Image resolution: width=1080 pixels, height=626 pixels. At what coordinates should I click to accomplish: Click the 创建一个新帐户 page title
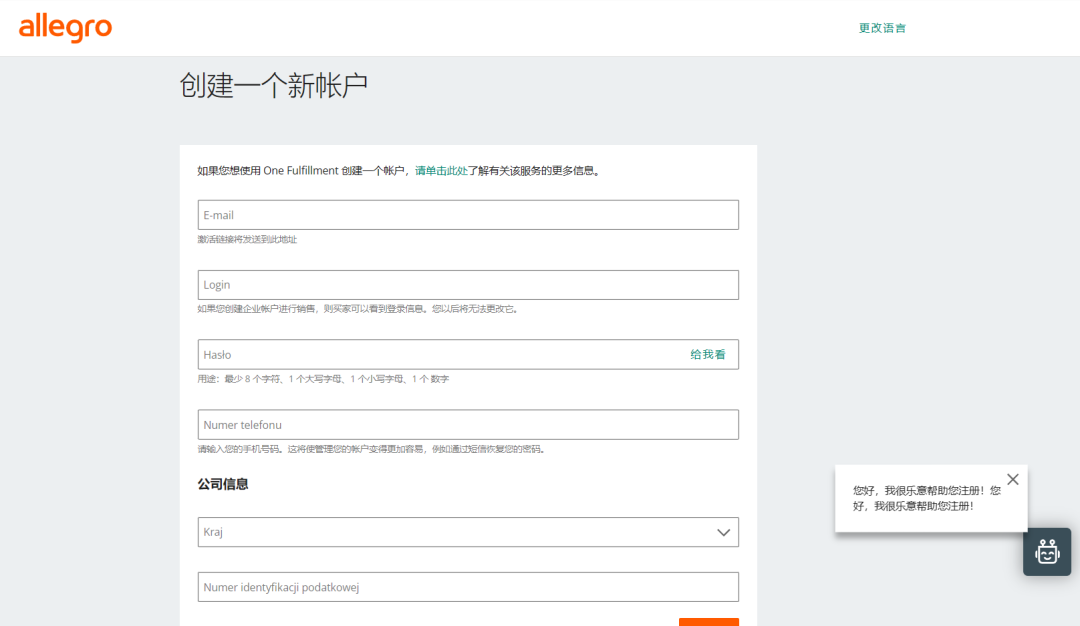[274, 85]
